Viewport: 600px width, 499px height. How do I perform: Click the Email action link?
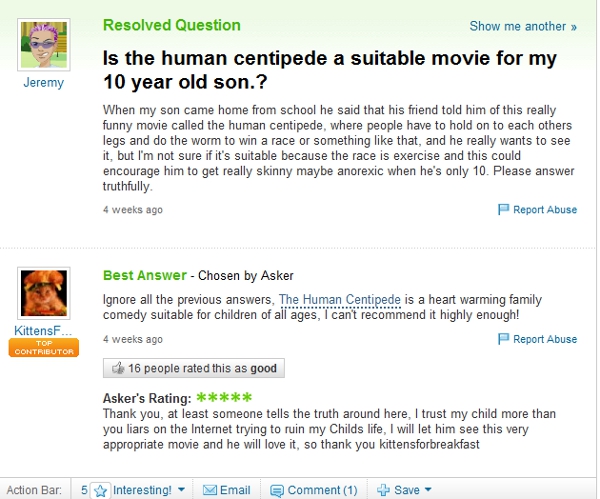(235, 490)
